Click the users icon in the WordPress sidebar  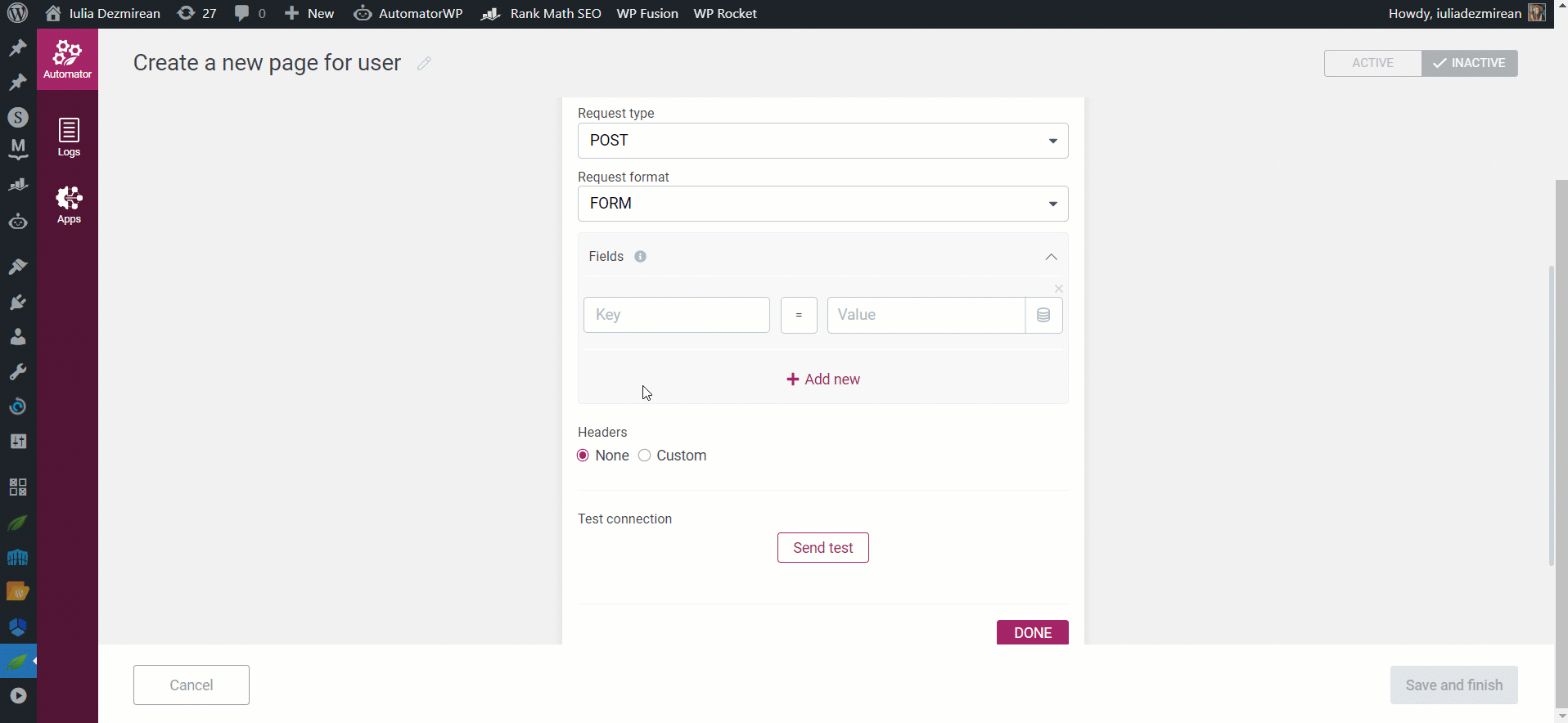[18, 337]
